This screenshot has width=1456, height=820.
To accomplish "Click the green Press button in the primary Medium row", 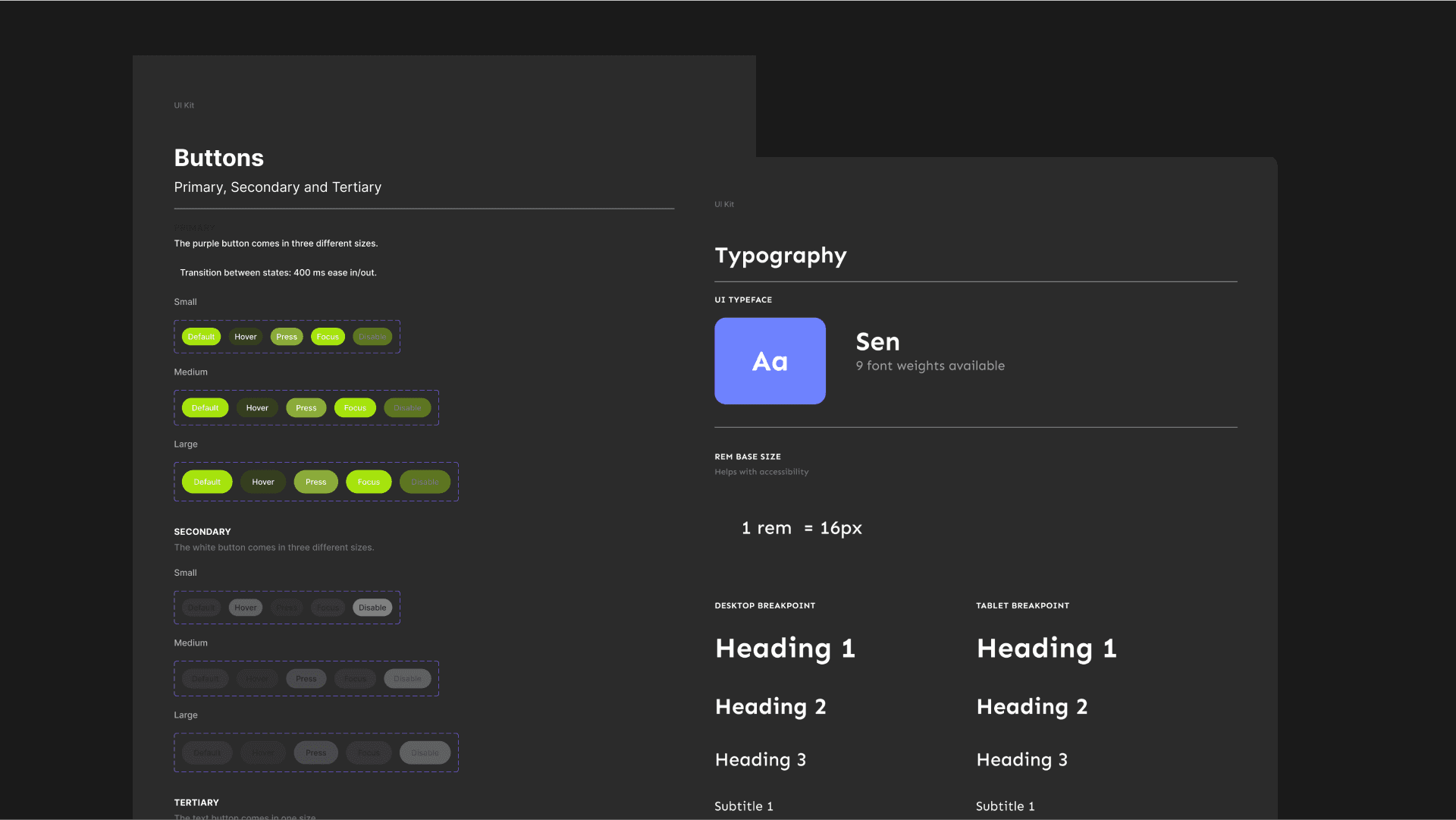I will [x=306, y=408].
